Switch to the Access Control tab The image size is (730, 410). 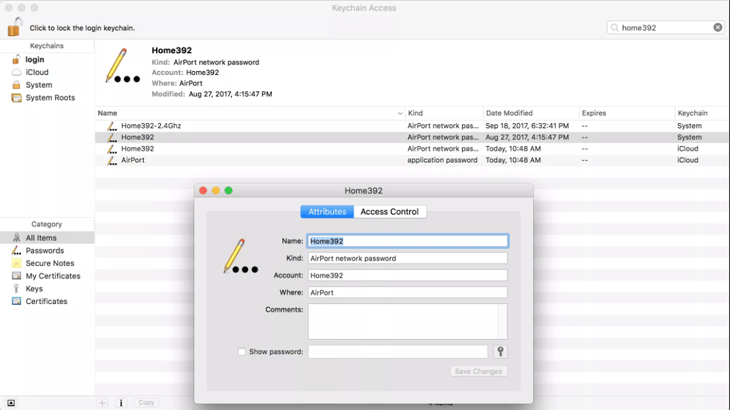(x=389, y=212)
